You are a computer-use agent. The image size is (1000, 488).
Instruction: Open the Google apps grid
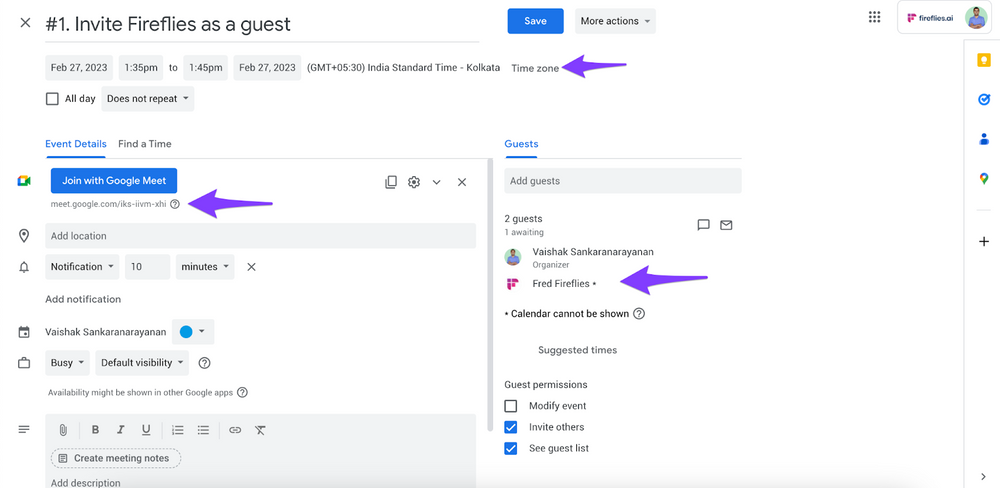(x=875, y=17)
